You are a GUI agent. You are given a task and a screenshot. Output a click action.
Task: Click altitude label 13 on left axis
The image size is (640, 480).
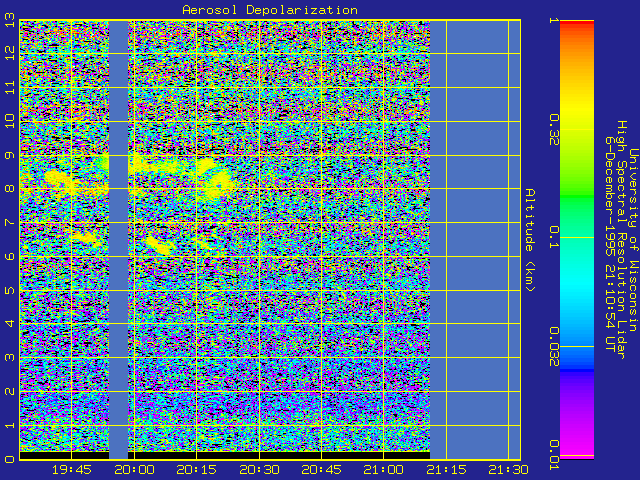pyautogui.click(x=9, y=20)
